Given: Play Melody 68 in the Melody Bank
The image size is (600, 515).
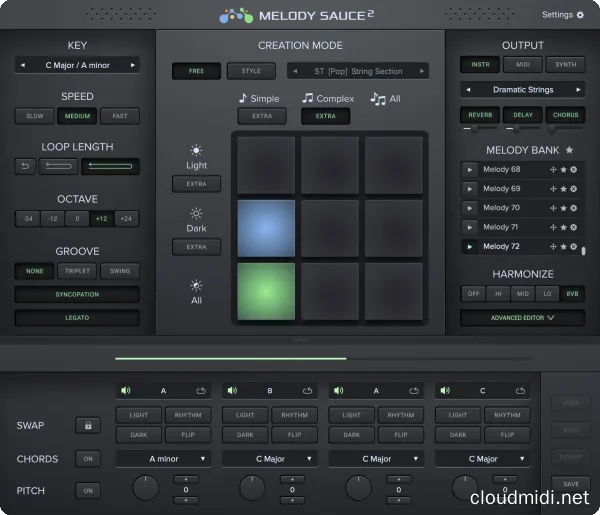Looking at the screenshot, I should click(x=469, y=169).
